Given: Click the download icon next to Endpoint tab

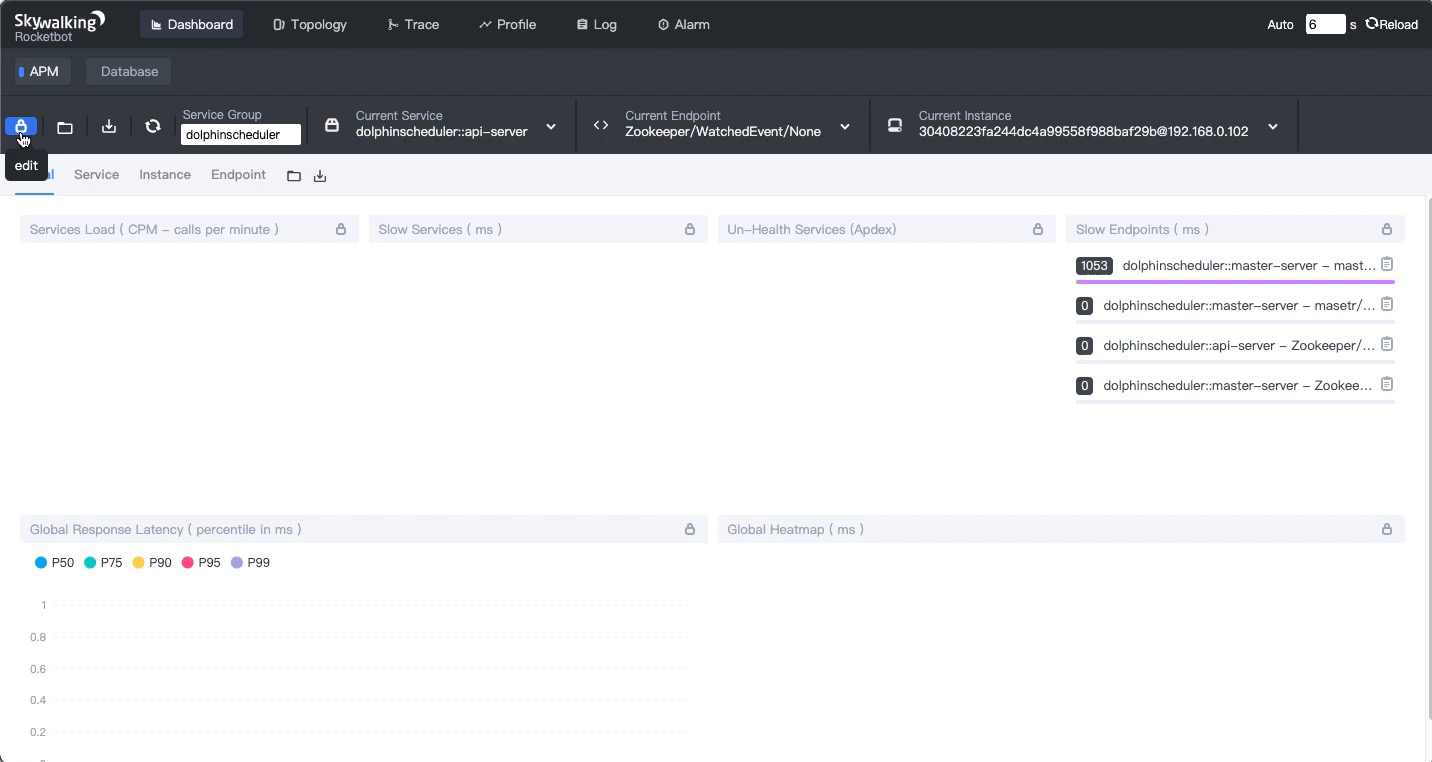Looking at the screenshot, I should tap(320, 176).
